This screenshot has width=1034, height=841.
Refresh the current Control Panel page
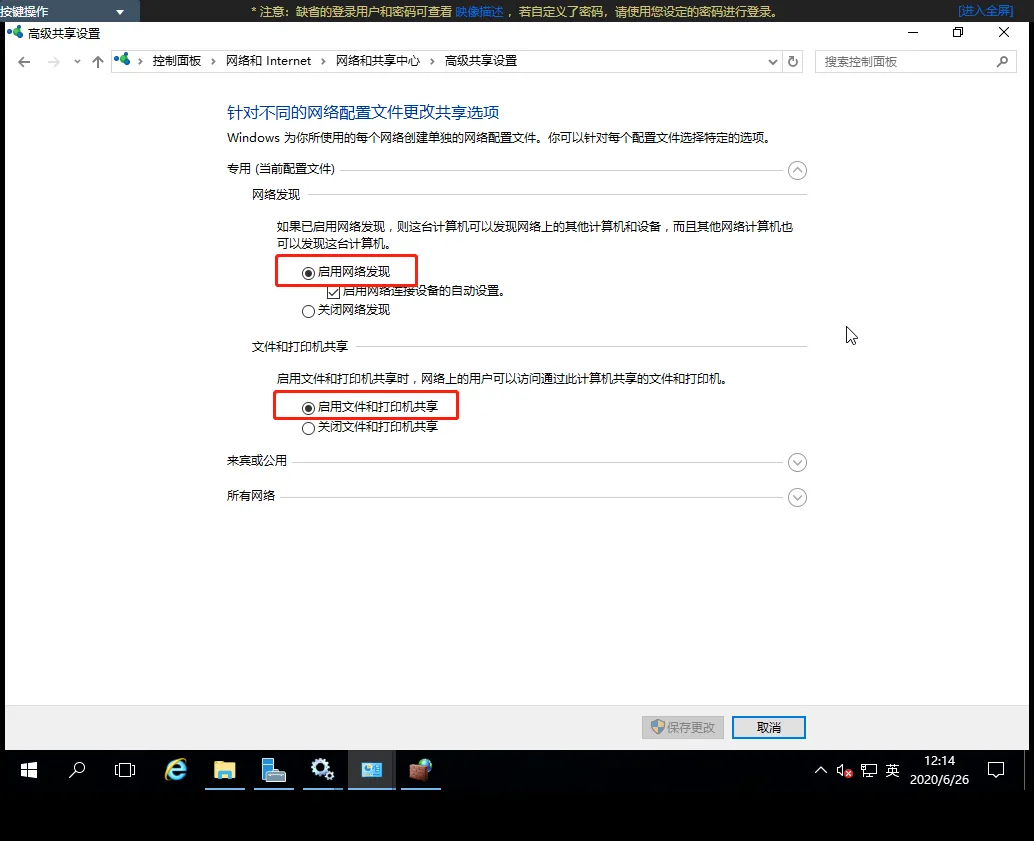[793, 61]
